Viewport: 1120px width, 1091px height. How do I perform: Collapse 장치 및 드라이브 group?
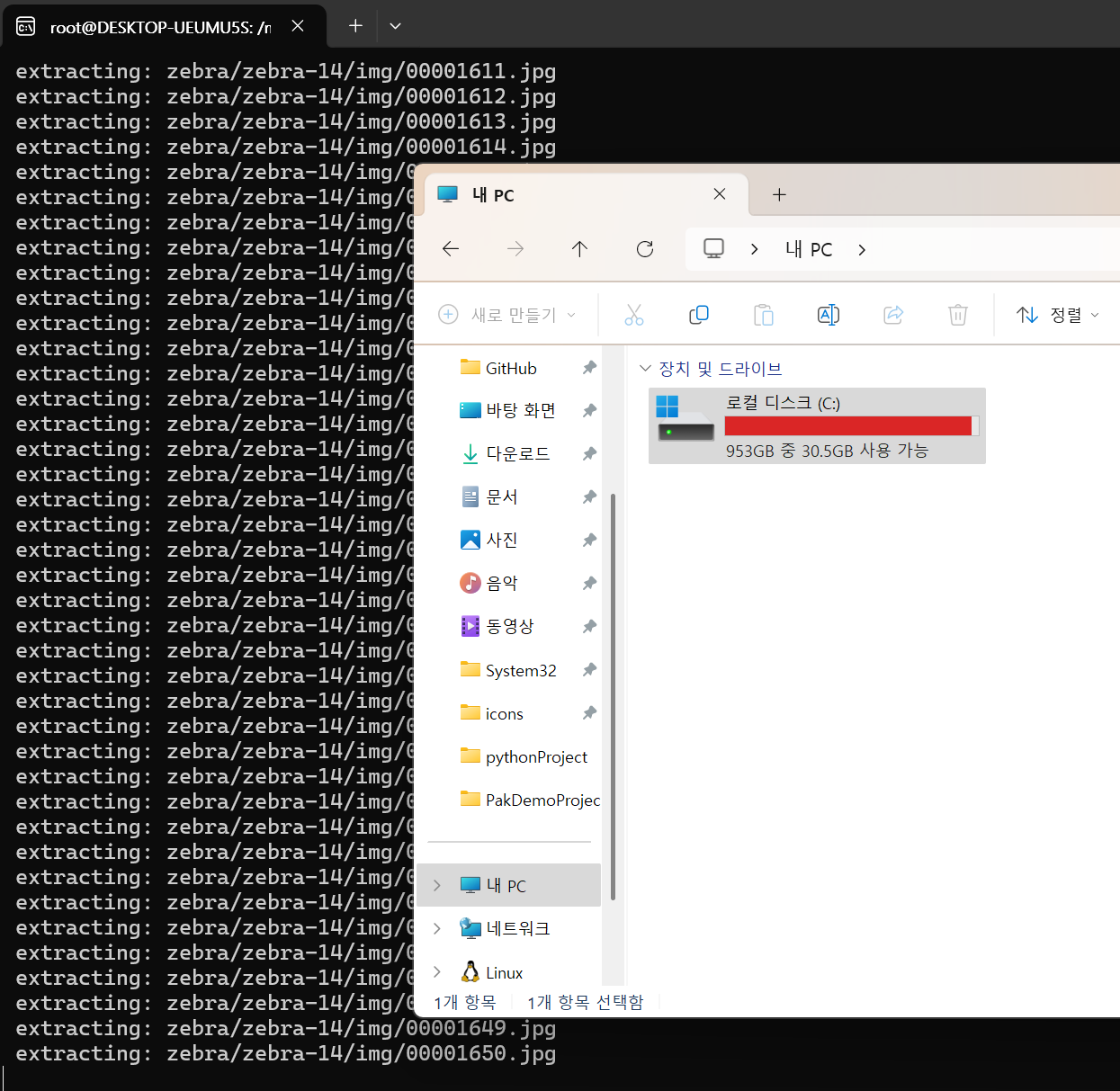click(645, 368)
